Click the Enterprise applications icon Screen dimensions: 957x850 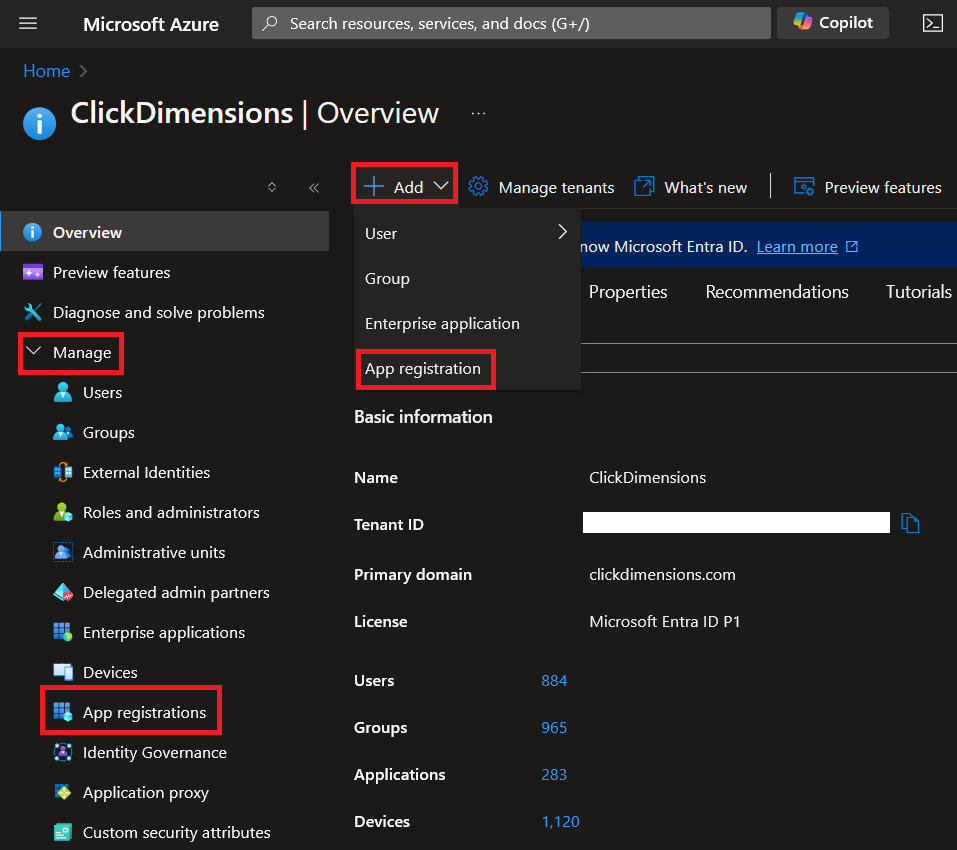(63, 632)
